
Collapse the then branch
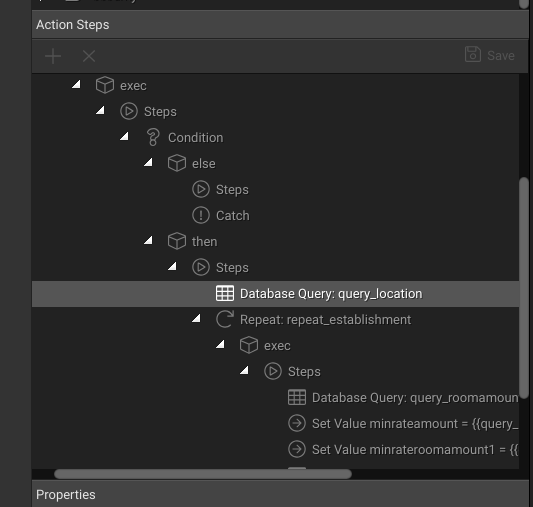pos(148,240)
